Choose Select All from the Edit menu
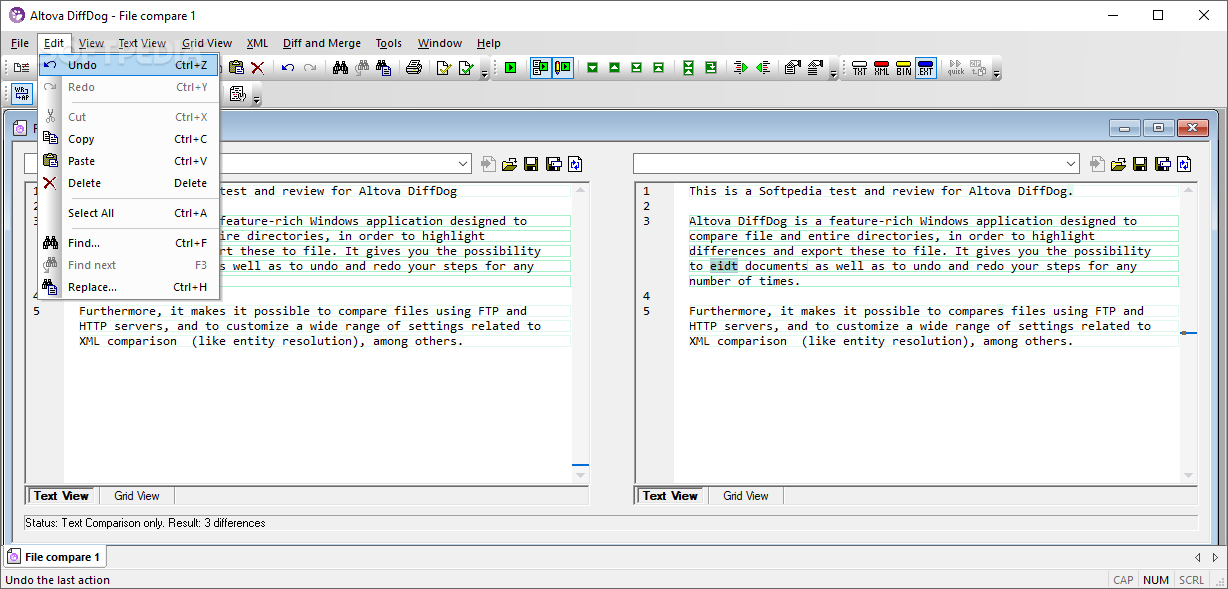1228x589 pixels. coord(128,213)
